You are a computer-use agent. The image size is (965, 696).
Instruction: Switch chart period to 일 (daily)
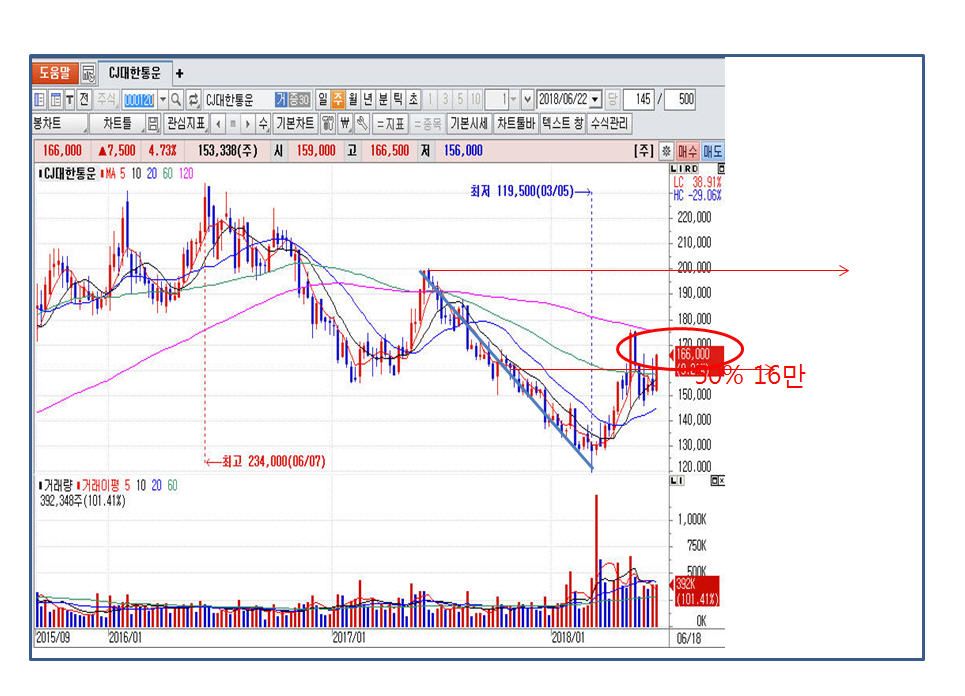point(323,100)
